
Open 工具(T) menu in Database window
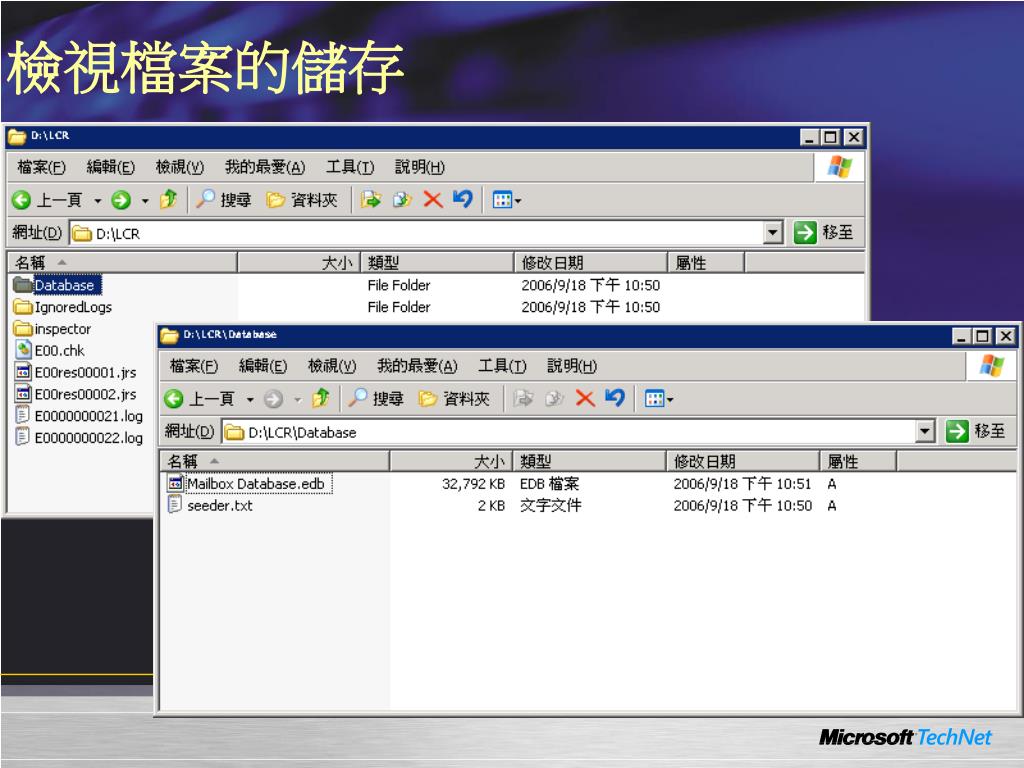coord(502,366)
